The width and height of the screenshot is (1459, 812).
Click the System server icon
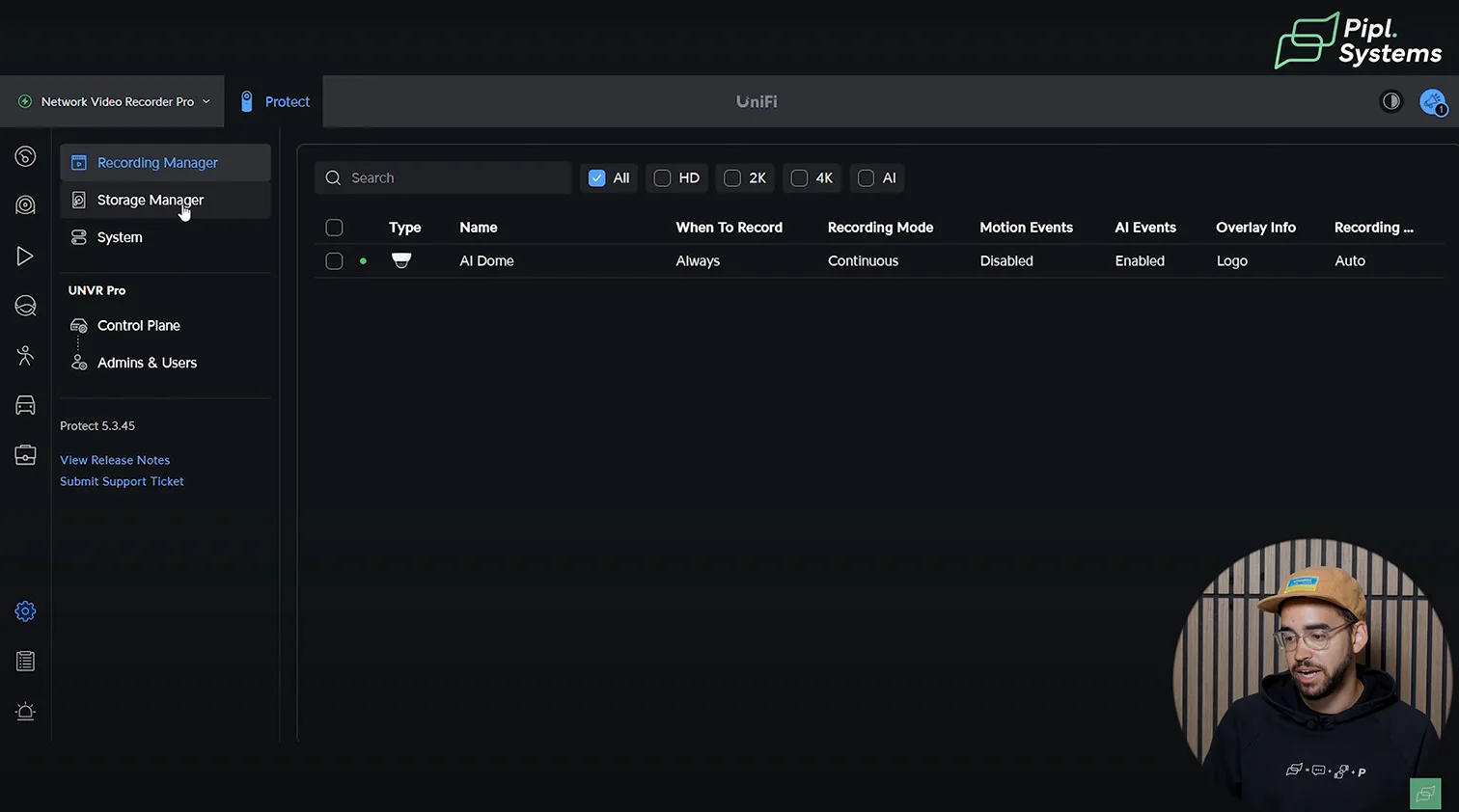[x=79, y=237]
